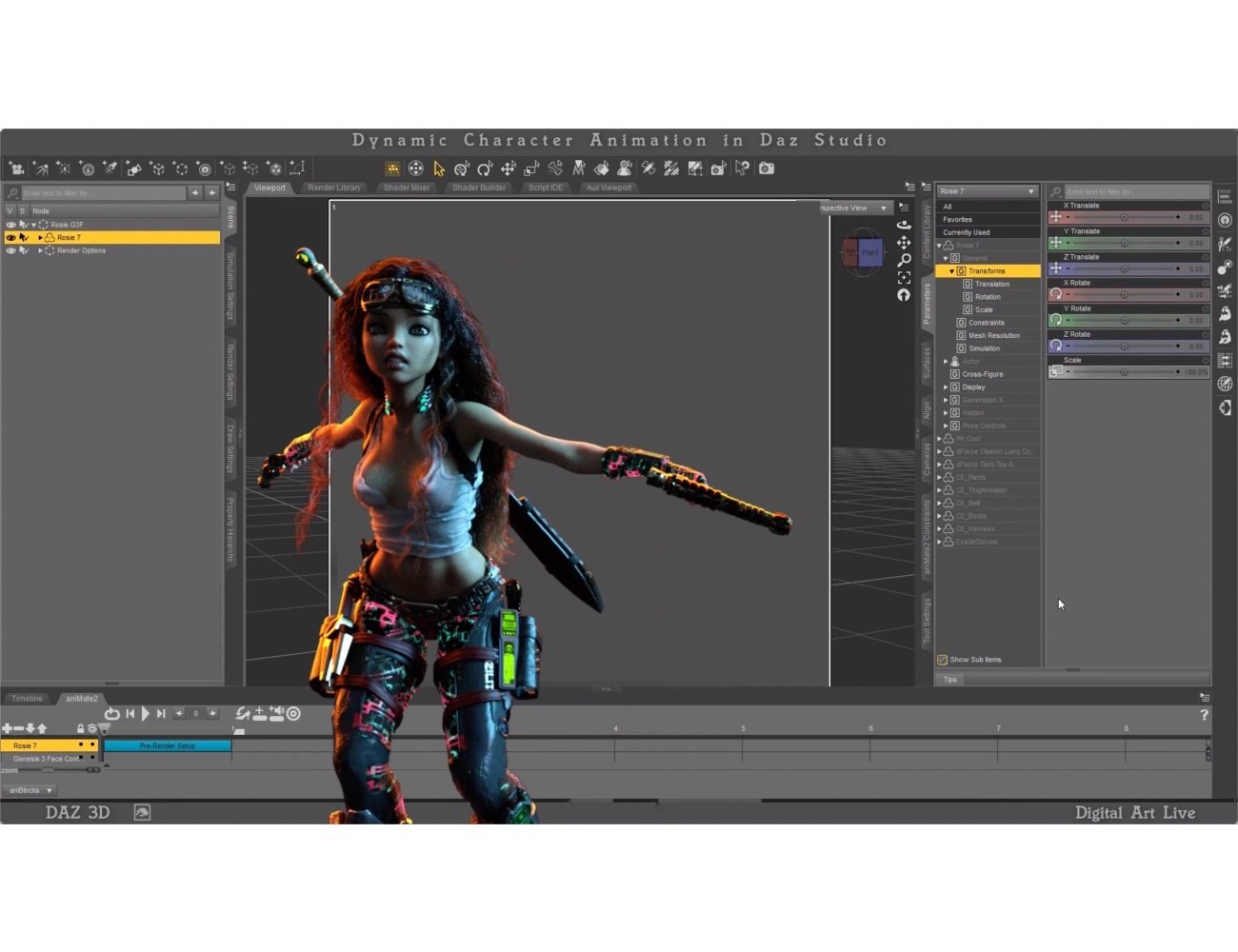The height and width of the screenshot is (952, 1238).
Task: Hide the Rosie G3F node in the Scene
Action: (11, 224)
